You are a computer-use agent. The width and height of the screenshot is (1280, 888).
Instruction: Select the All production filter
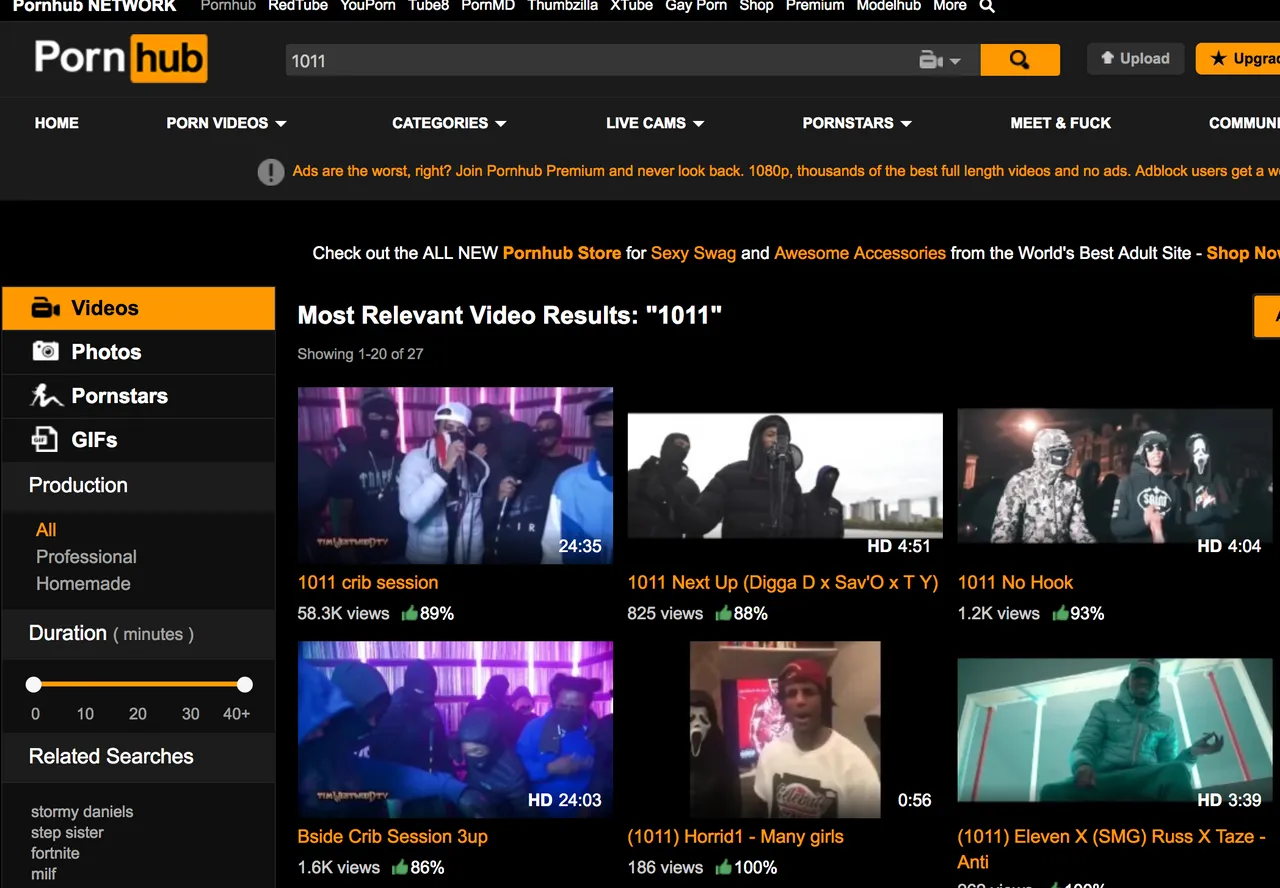tap(46, 530)
